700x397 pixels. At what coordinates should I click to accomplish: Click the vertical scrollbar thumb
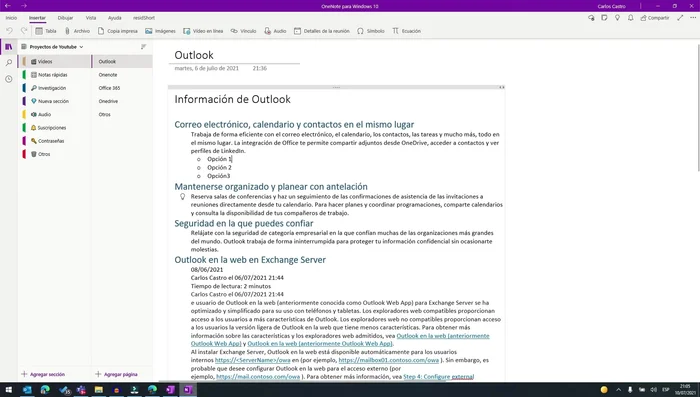[698, 107]
